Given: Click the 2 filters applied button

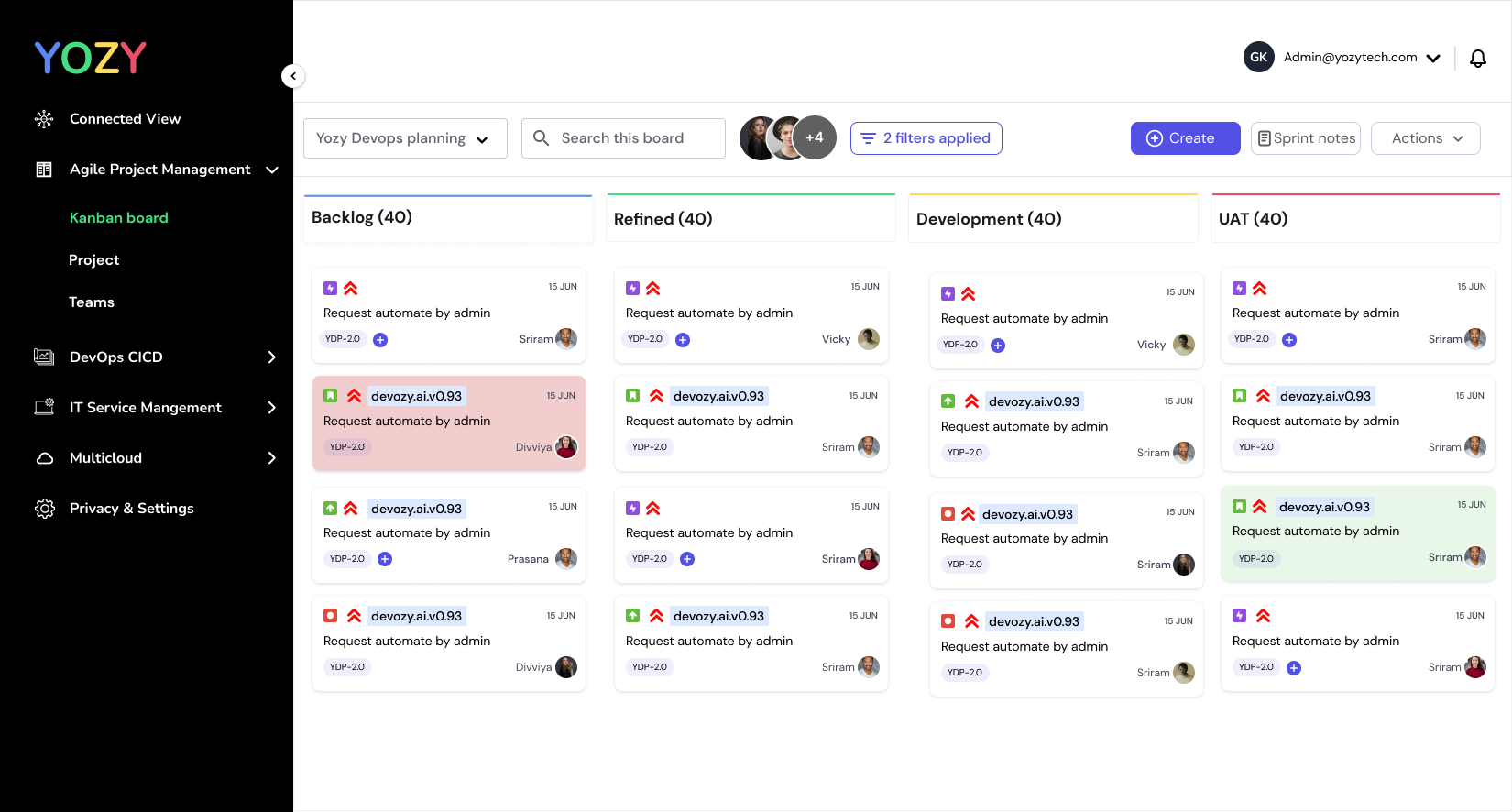Looking at the screenshot, I should tap(926, 138).
